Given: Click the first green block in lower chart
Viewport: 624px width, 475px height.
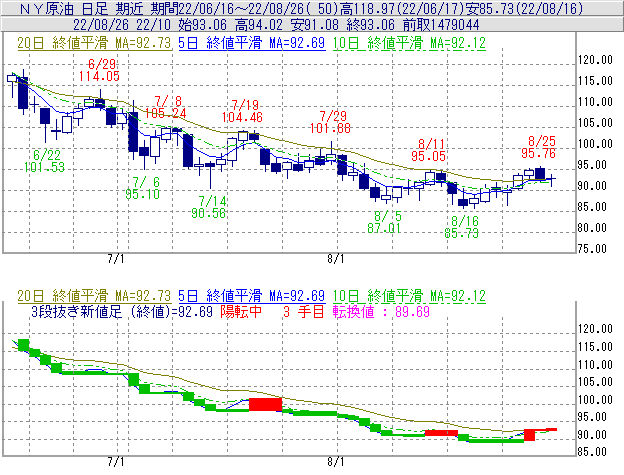Looking at the screenshot, I should point(23,345).
